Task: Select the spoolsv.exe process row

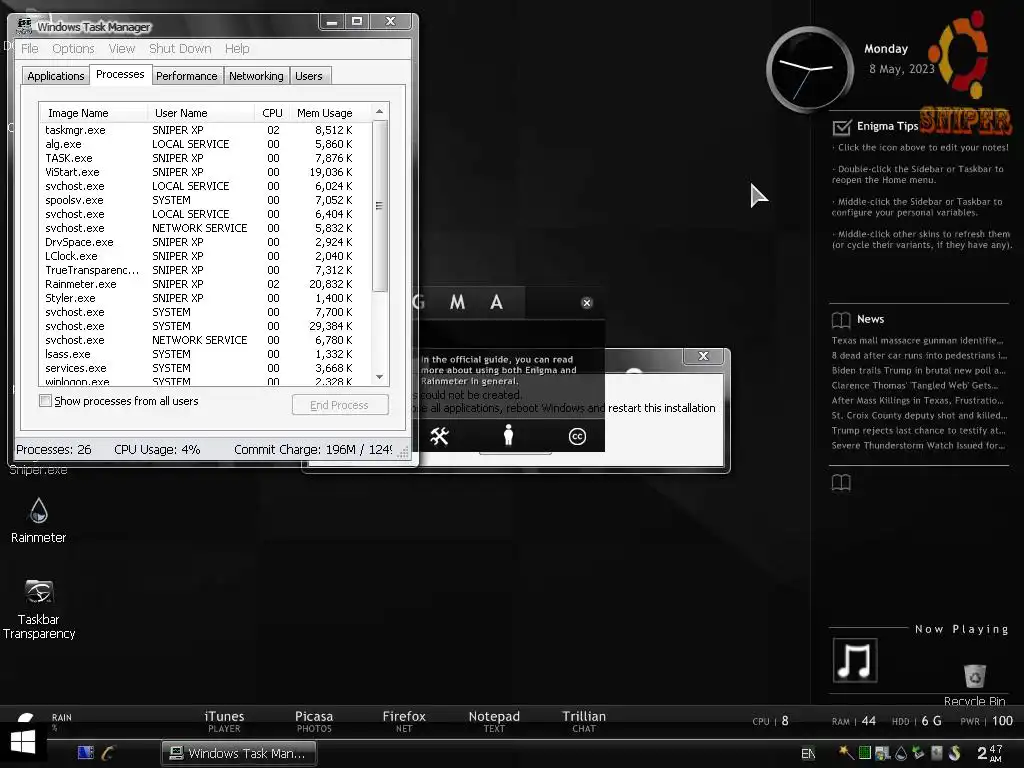Action: [205, 200]
